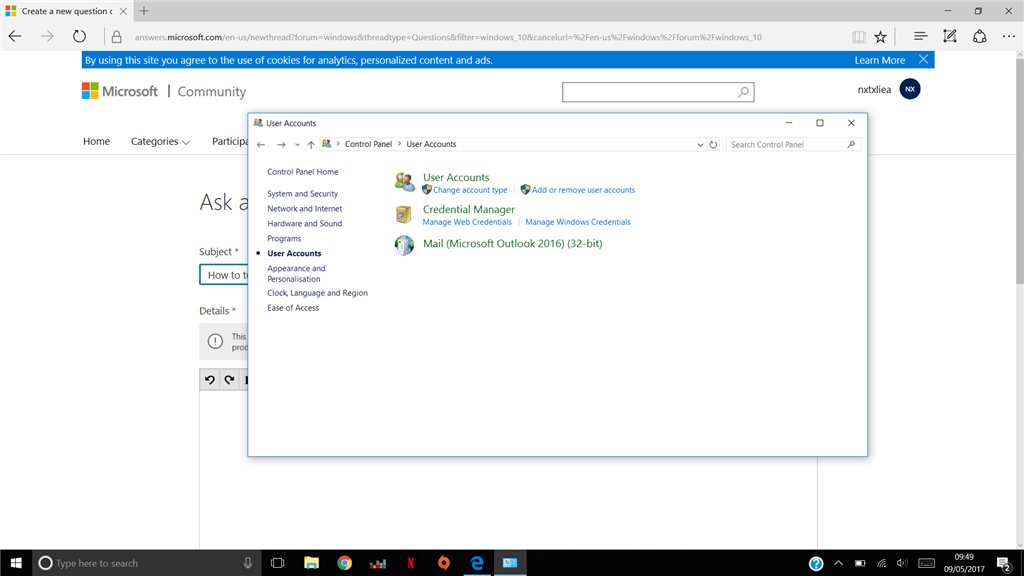Click the Search Control Panel magnifier icon
Screen dimensions: 1024x576
pyautogui.click(x=851, y=144)
